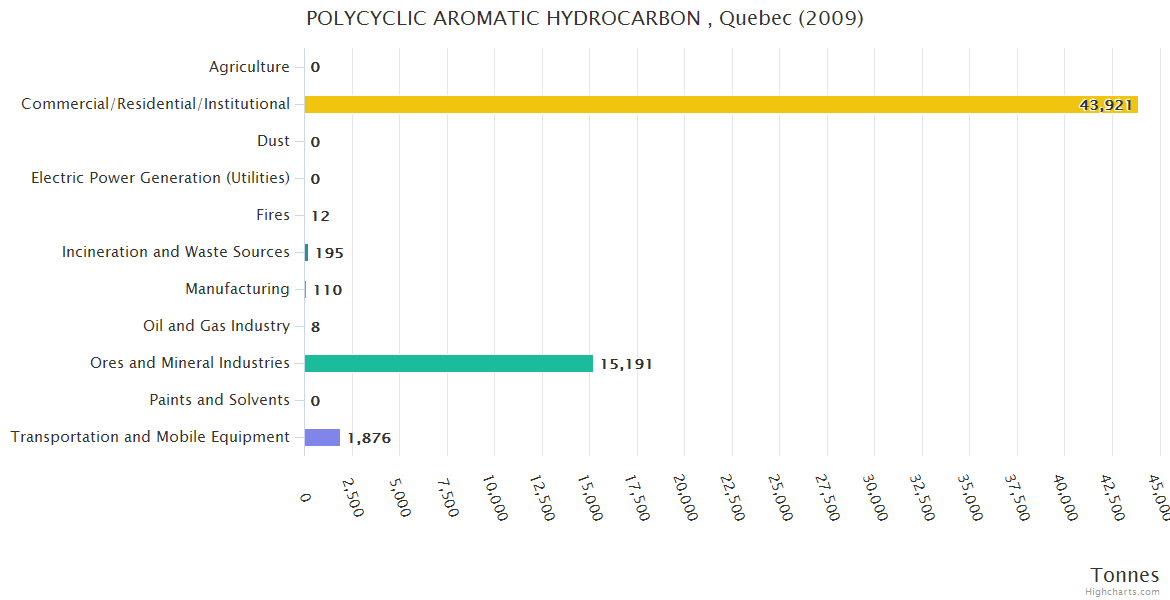Click the Fires category label
Image resolution: width=1170 pixels, height=600 pixels.
[x=273, y=215]
